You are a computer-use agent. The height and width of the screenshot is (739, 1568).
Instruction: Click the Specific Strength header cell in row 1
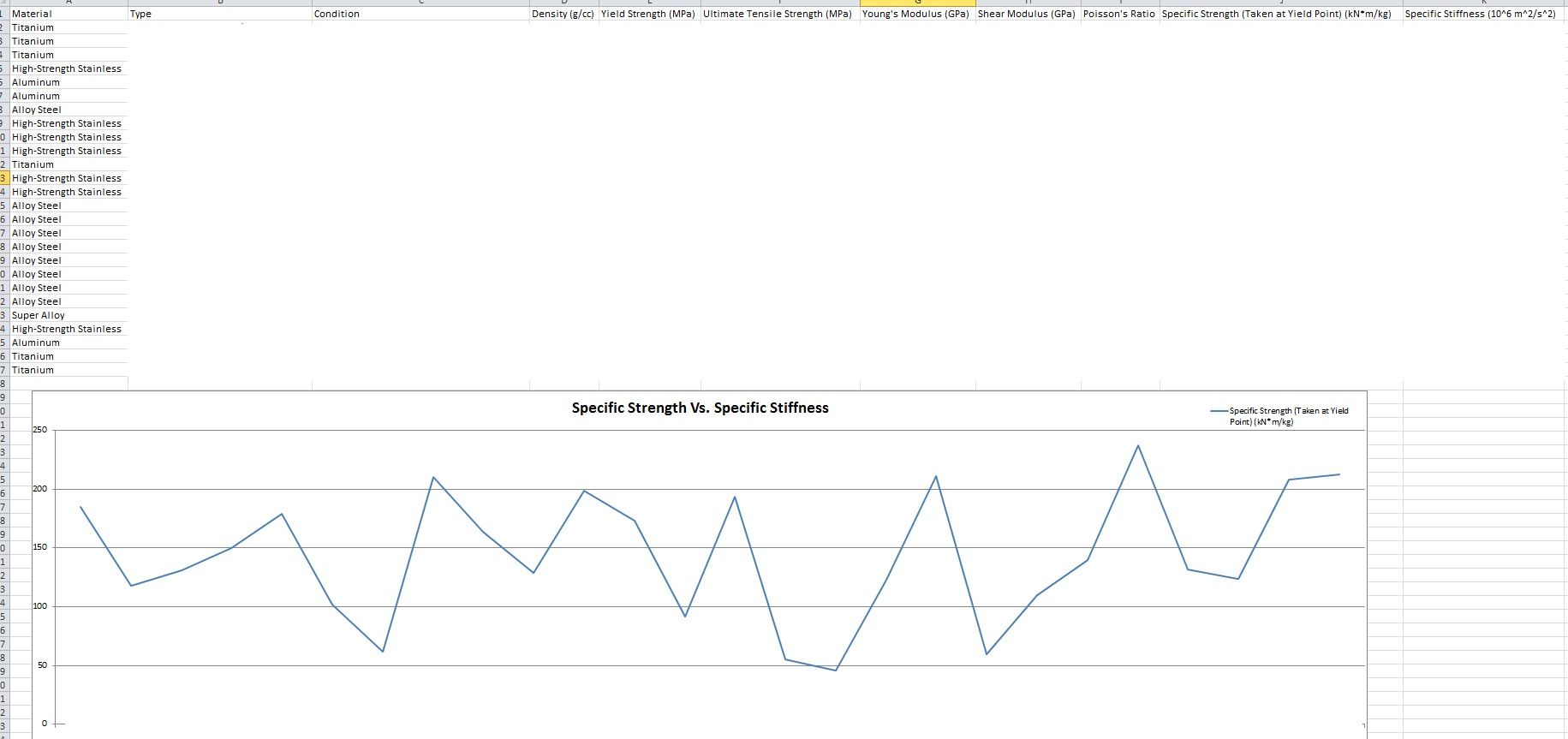point(1277,14)
